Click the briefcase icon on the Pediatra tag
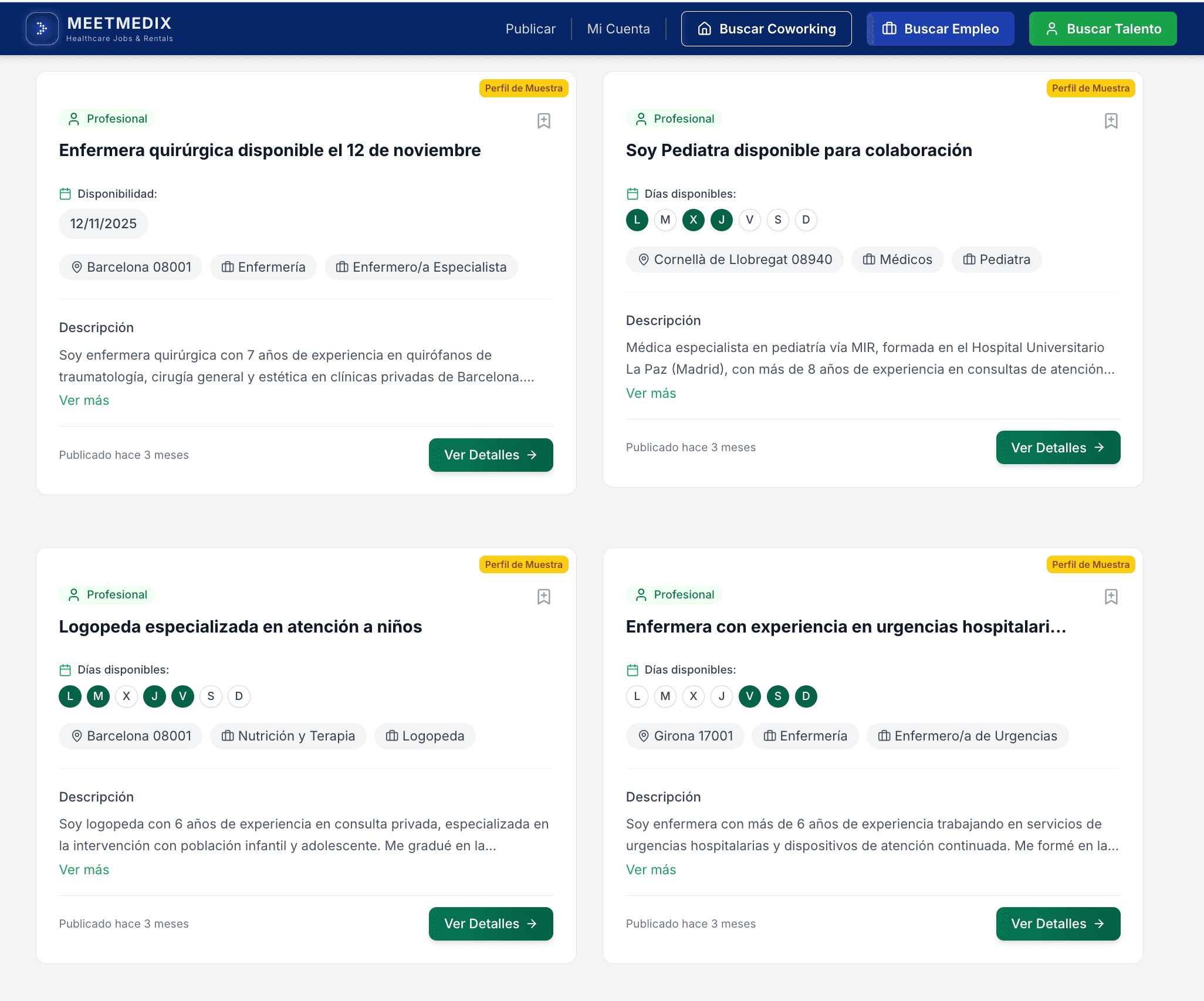1204x1001 pixels. 969,259
